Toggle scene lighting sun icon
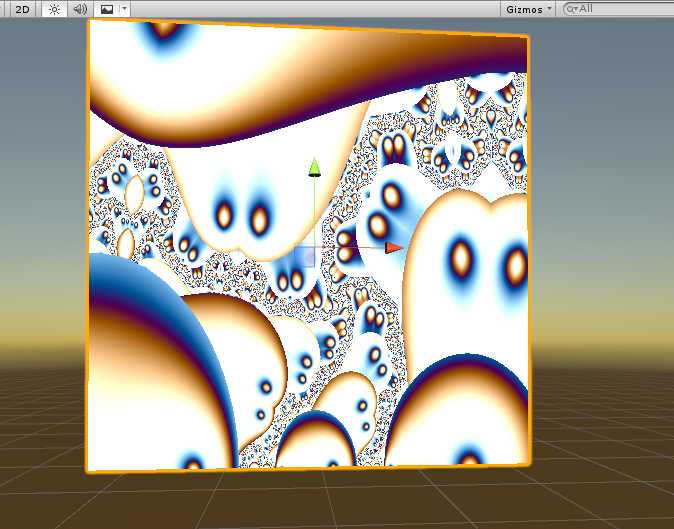Image resolution: width=674 pixels, height=529 pixels. 53,8
